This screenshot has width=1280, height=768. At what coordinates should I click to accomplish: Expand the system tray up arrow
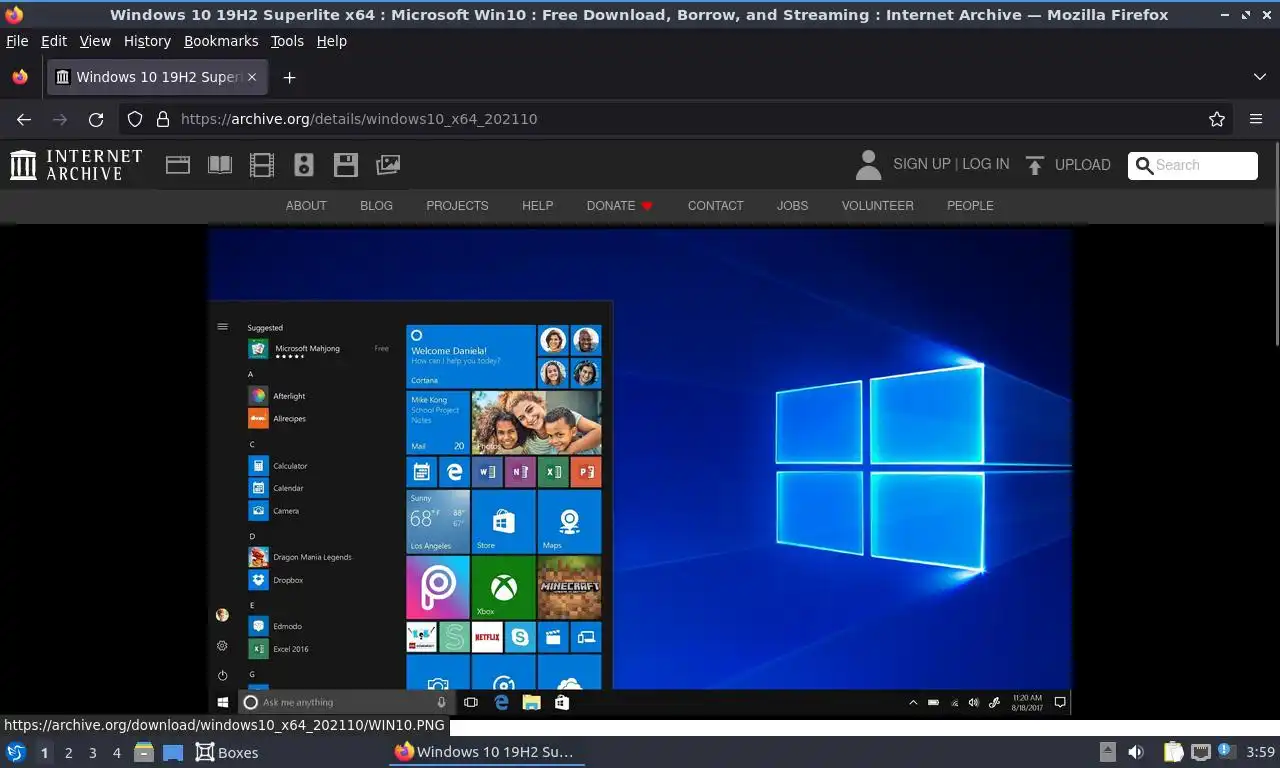[x=1107, y=752]
